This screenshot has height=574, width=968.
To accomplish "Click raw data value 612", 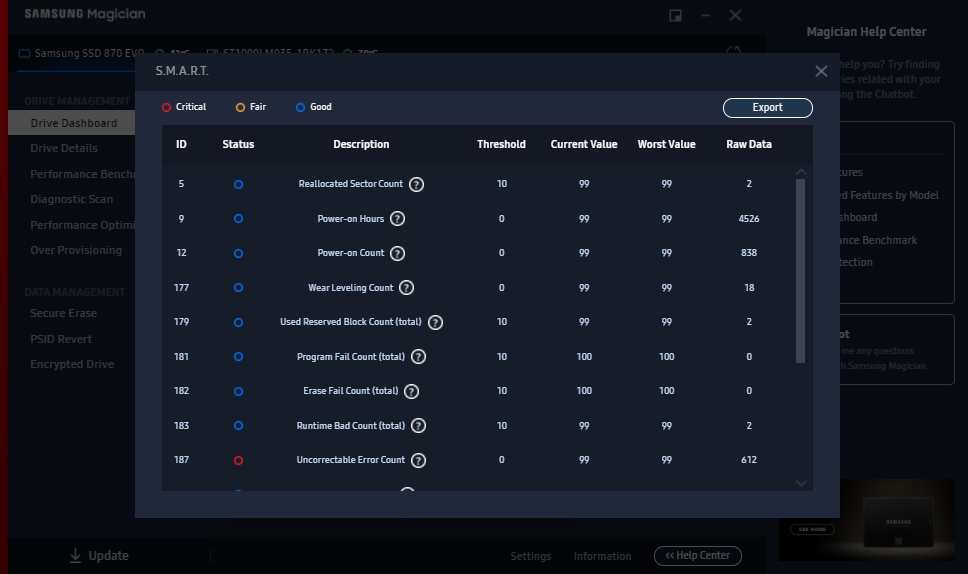I will pos(749,460).
